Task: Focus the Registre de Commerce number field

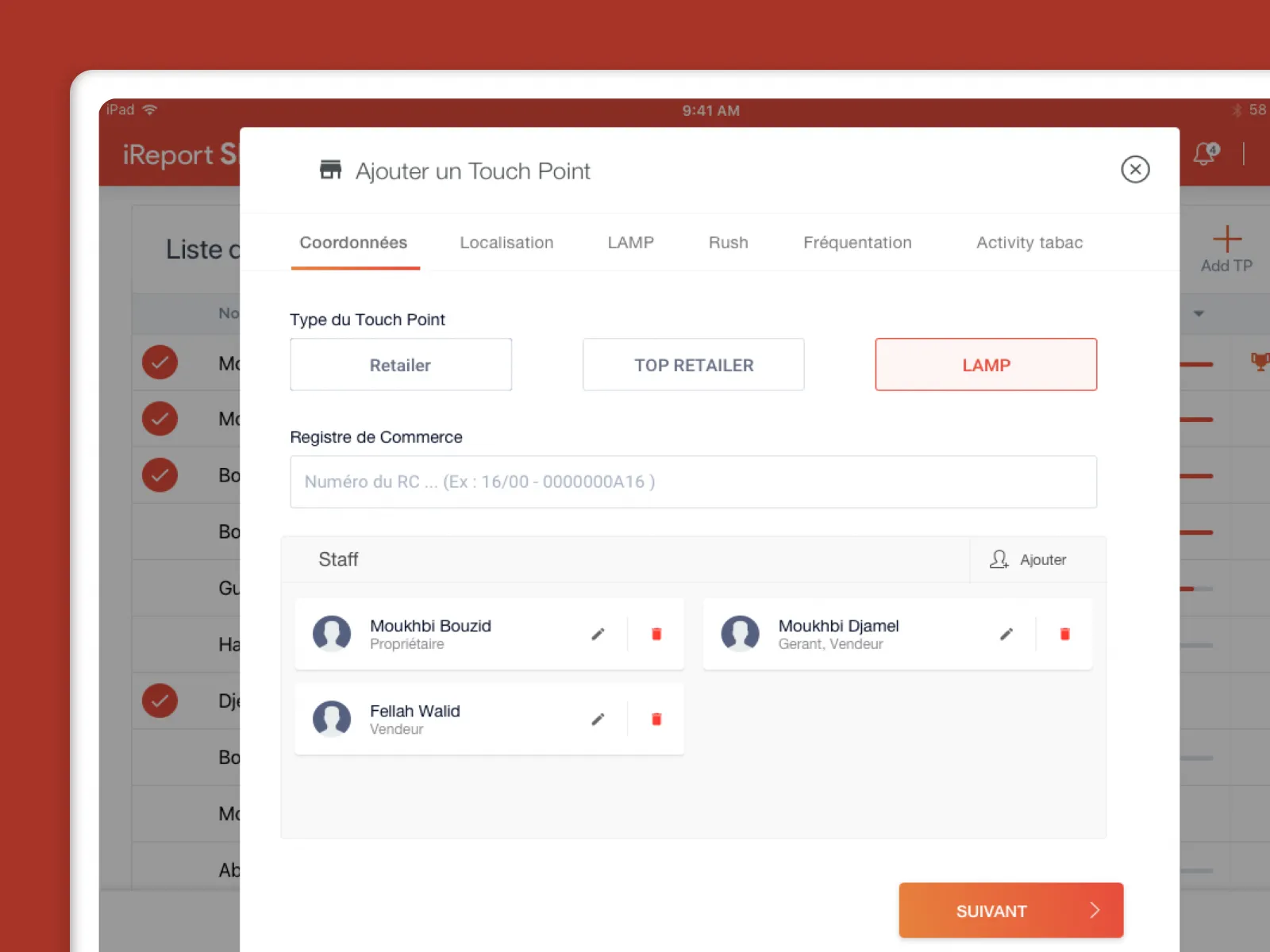Action: 693,482
